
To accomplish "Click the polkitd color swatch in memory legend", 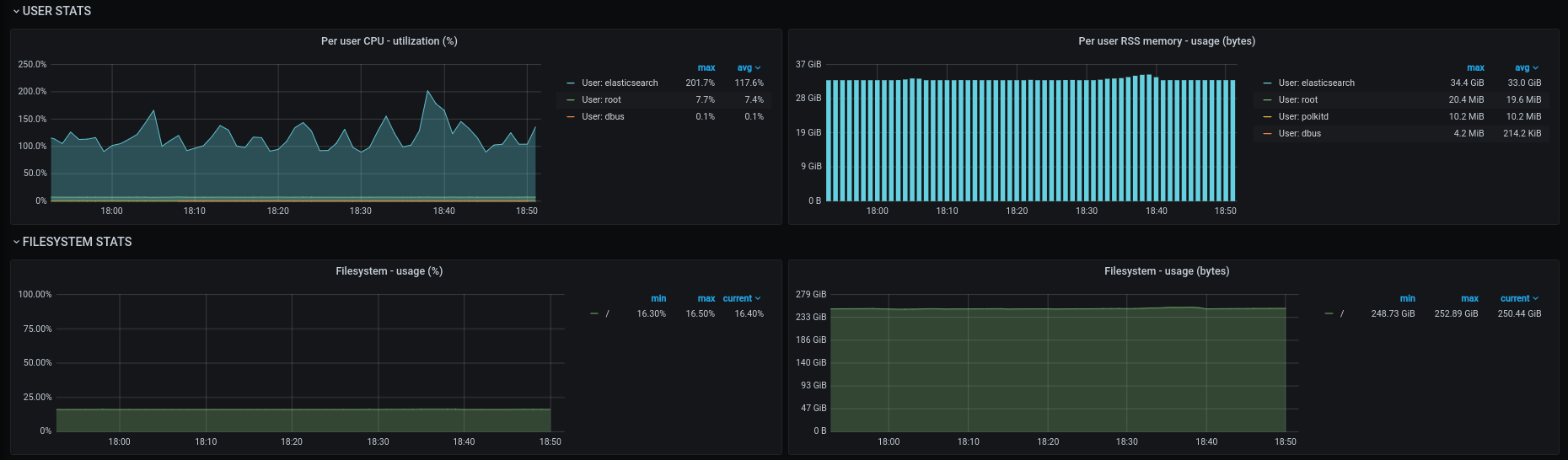I will tap(1267, 117).
